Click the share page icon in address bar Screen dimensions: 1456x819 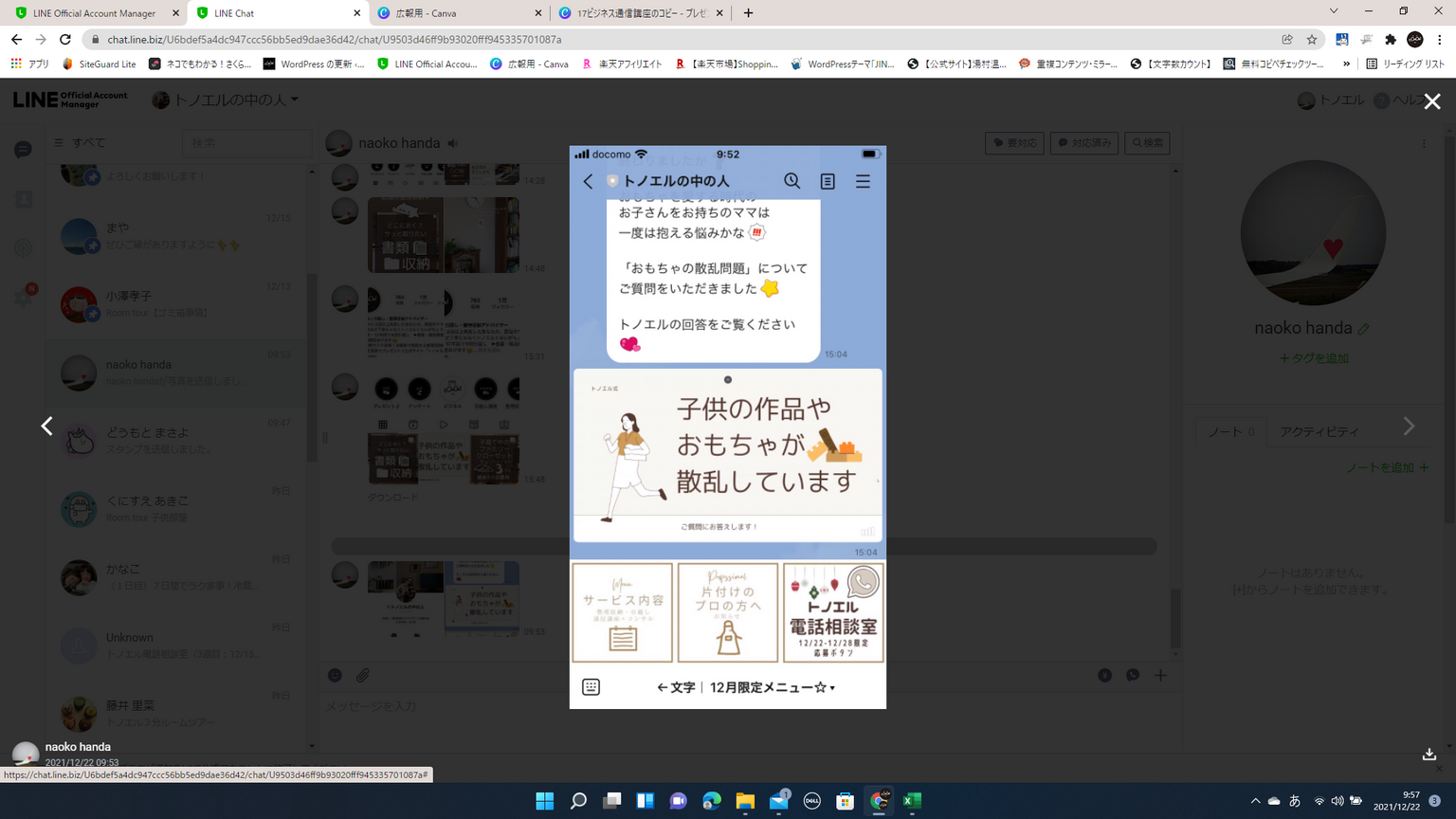pos(1287,40)
